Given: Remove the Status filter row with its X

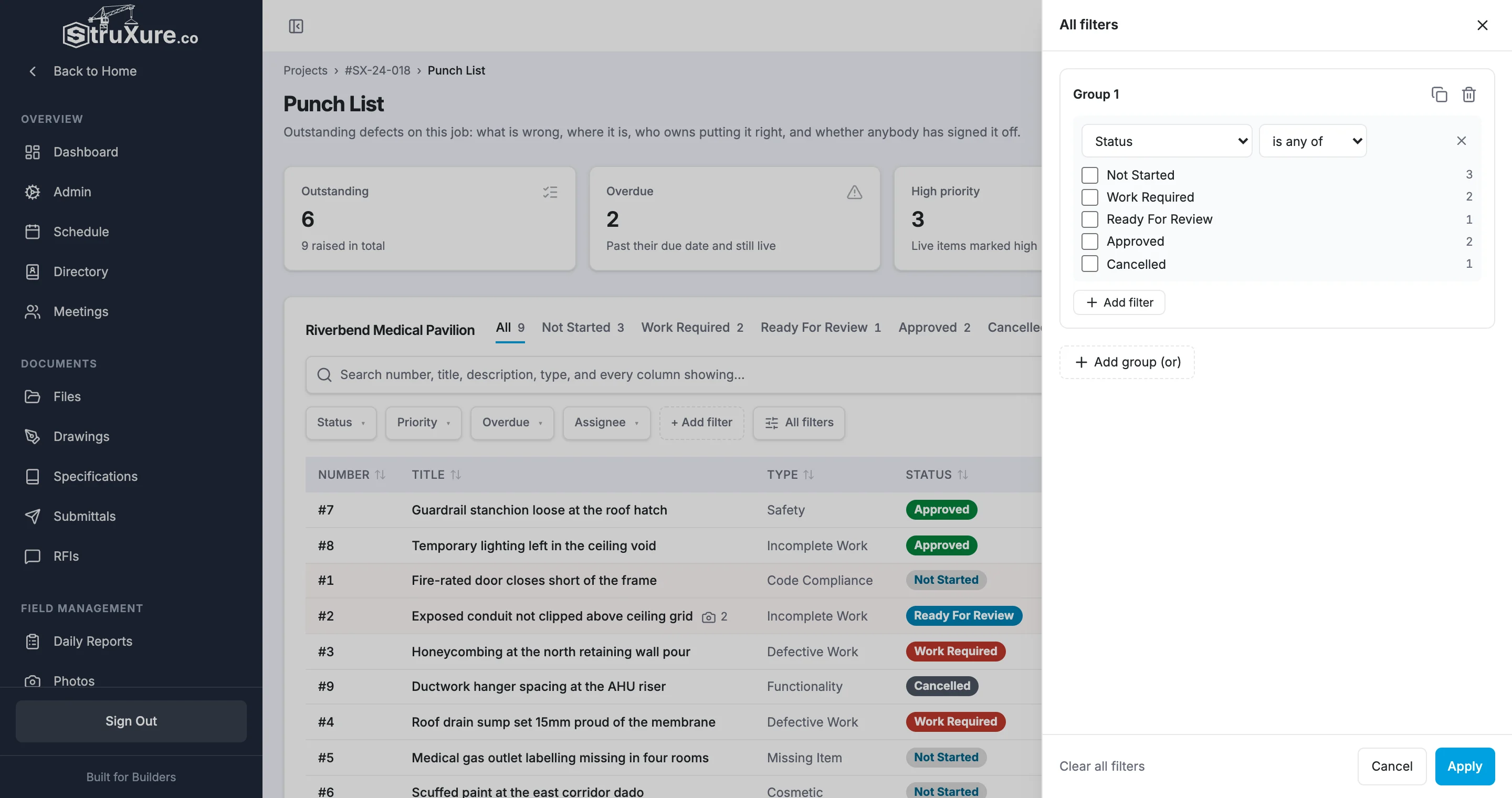Looking at the screenshot, I should [1461, 141].
